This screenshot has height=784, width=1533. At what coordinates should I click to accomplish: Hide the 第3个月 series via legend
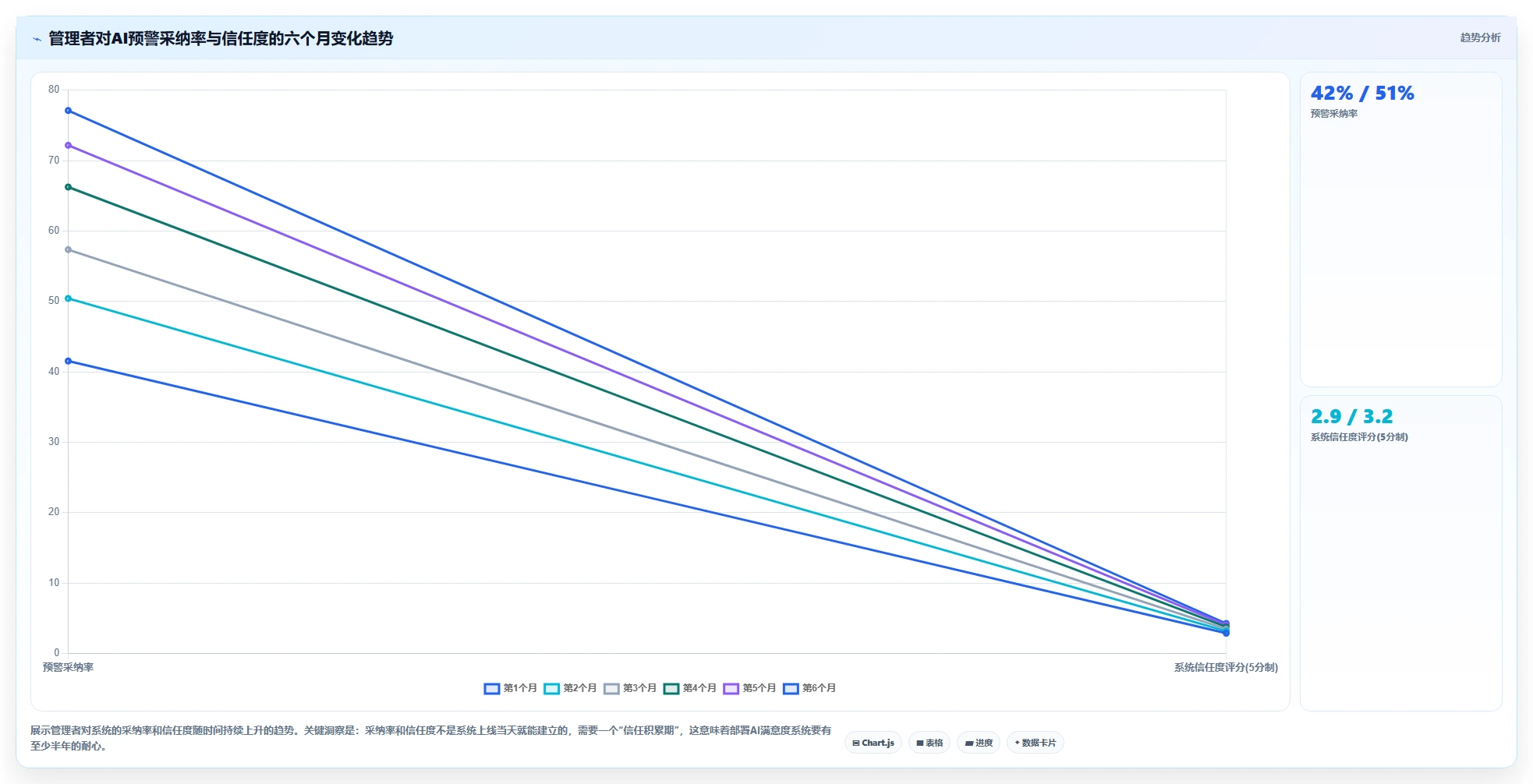[630, 688]
